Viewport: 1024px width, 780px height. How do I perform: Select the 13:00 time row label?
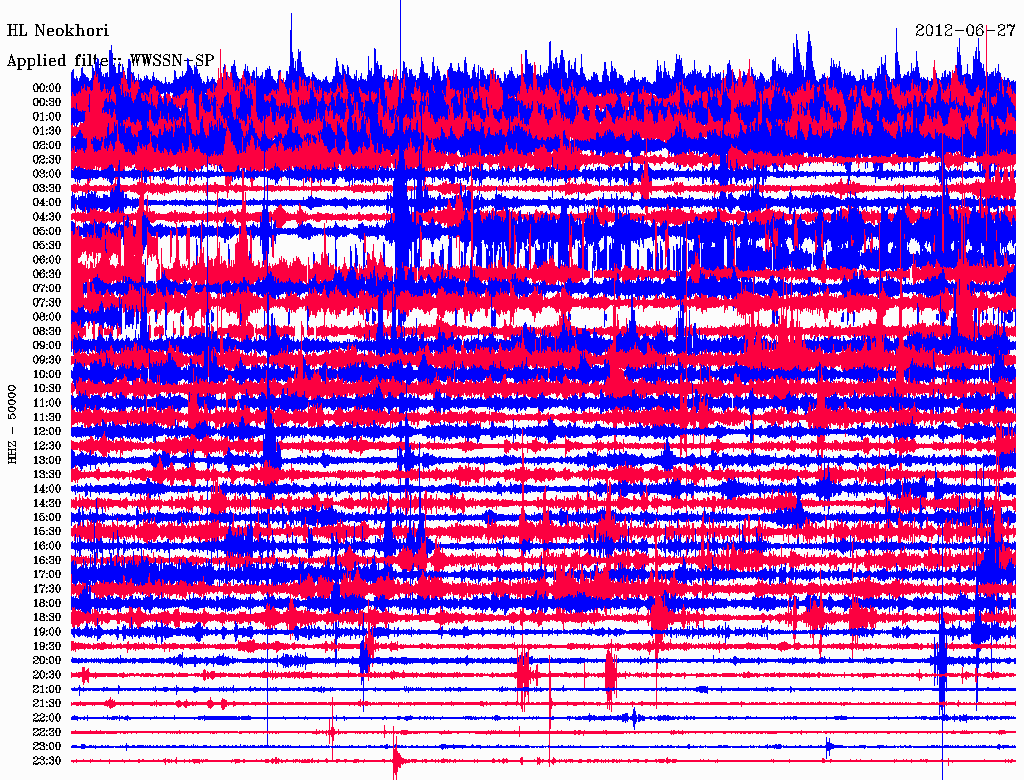point(47,461)
